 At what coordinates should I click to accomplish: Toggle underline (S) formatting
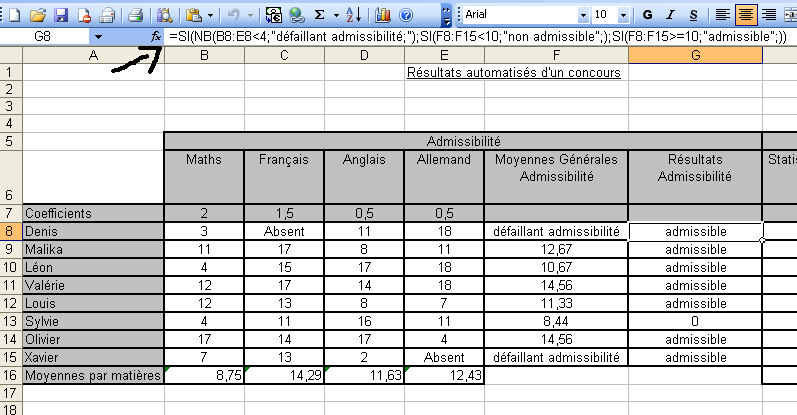click(x=693, y=15)
